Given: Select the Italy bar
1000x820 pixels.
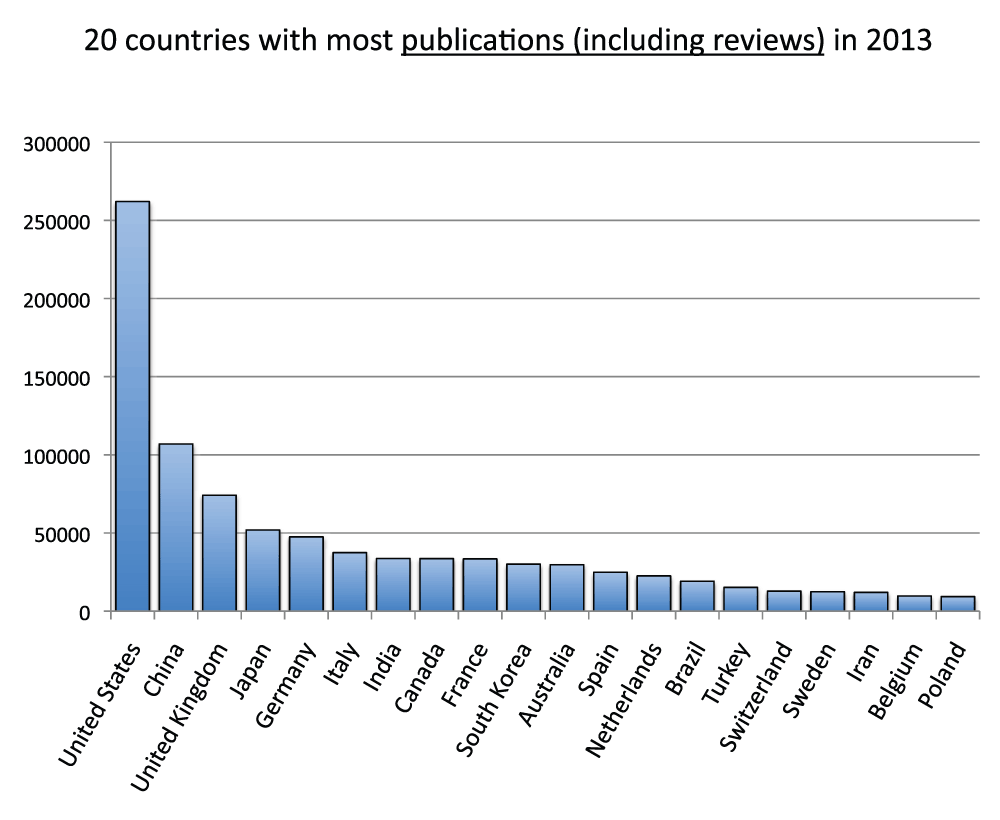Looking at the screenshot, I should [x=349, y=581].
